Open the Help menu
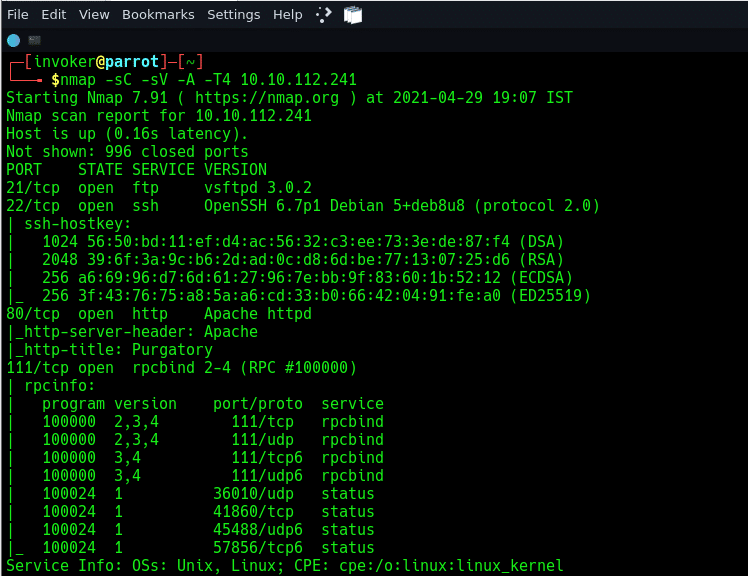The image size is (748, 576). point(287,15)
